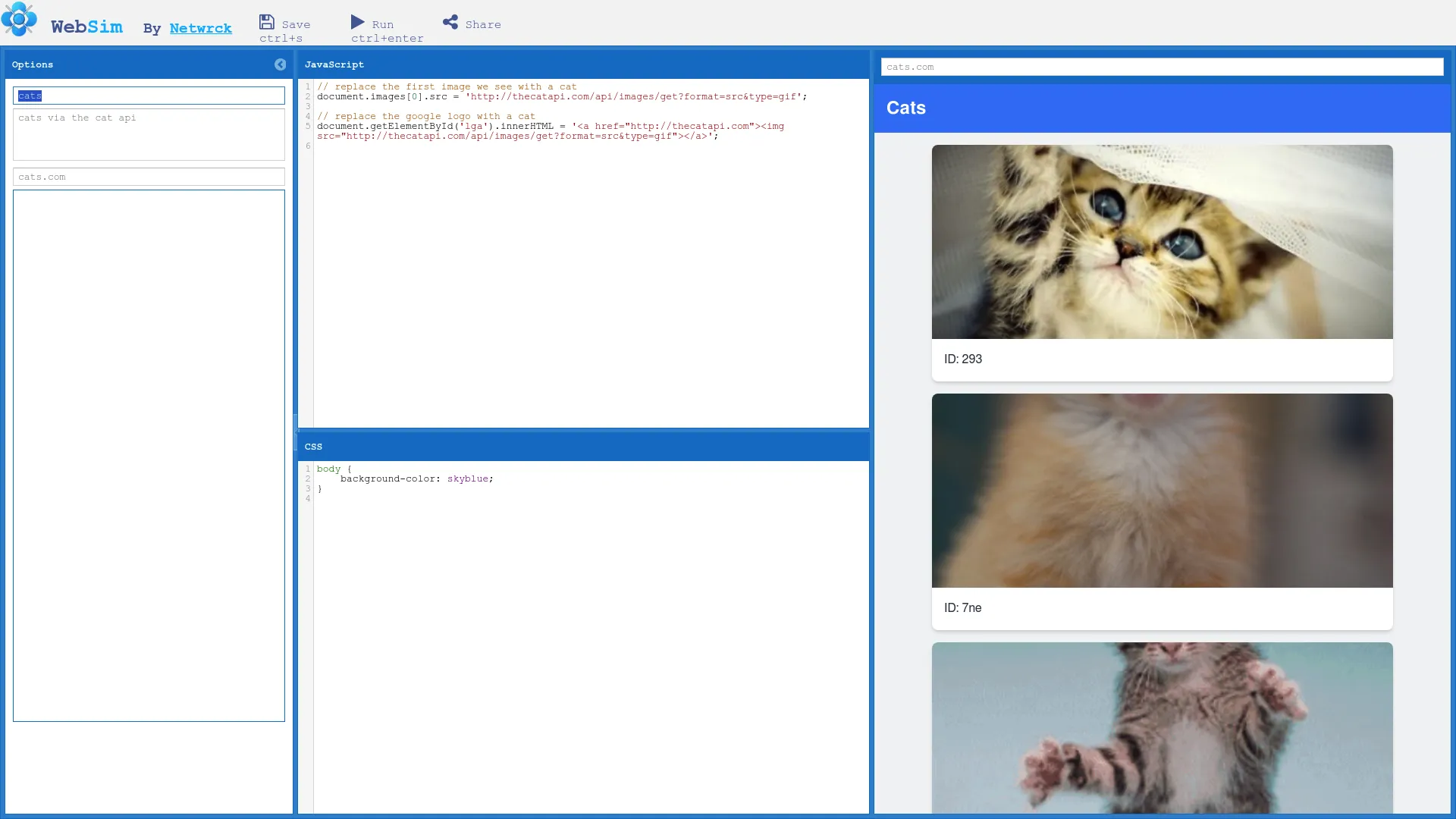Click the 'ID: 293' caption
Image resolution: width=1456 pixels, height=819 pixels.
(963, 359)
